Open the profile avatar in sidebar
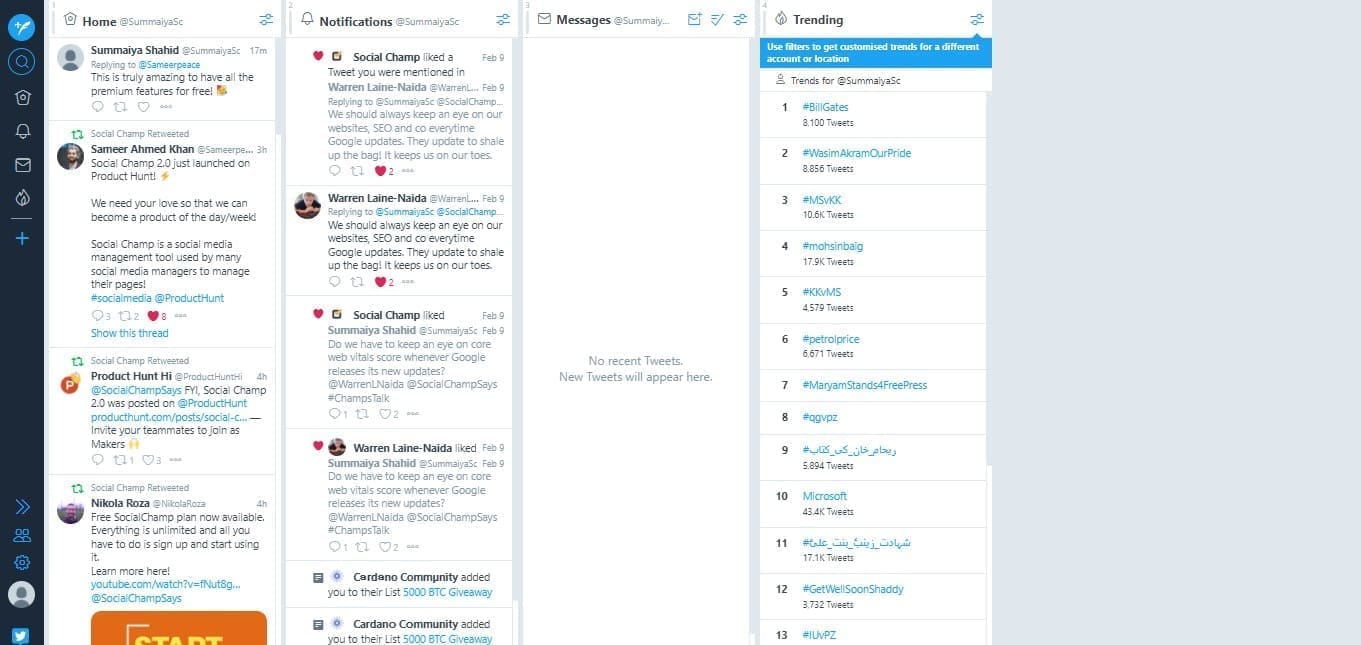This screenshot has width=1361, height=645. (22, 595)
